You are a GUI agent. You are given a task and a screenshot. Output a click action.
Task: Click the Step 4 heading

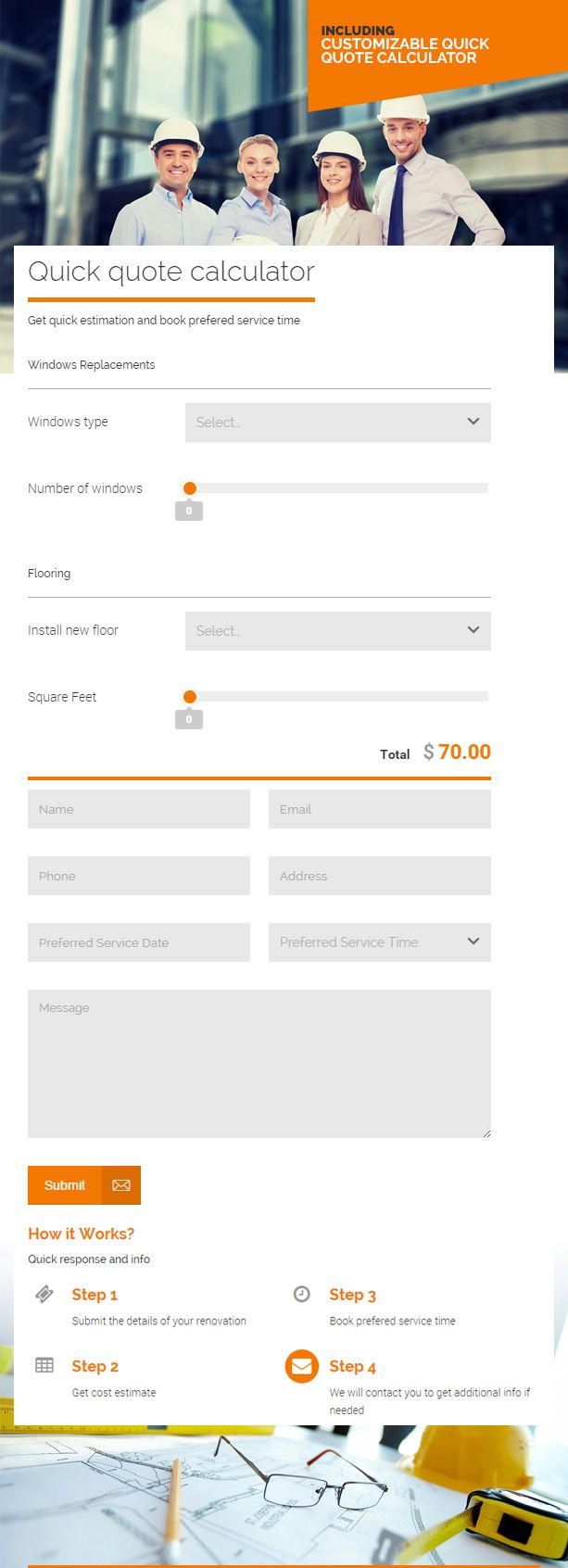pyautogui.click(x=352, y=1367)
